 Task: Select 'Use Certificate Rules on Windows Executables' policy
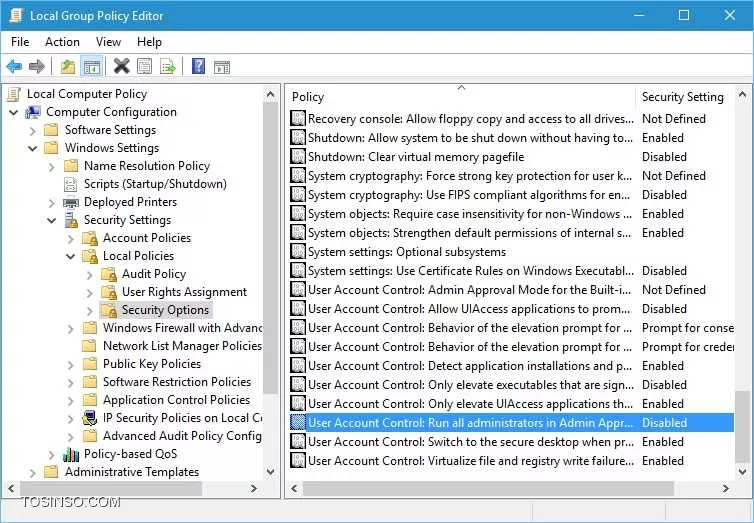pyautogui.click(x=512, y=271)
